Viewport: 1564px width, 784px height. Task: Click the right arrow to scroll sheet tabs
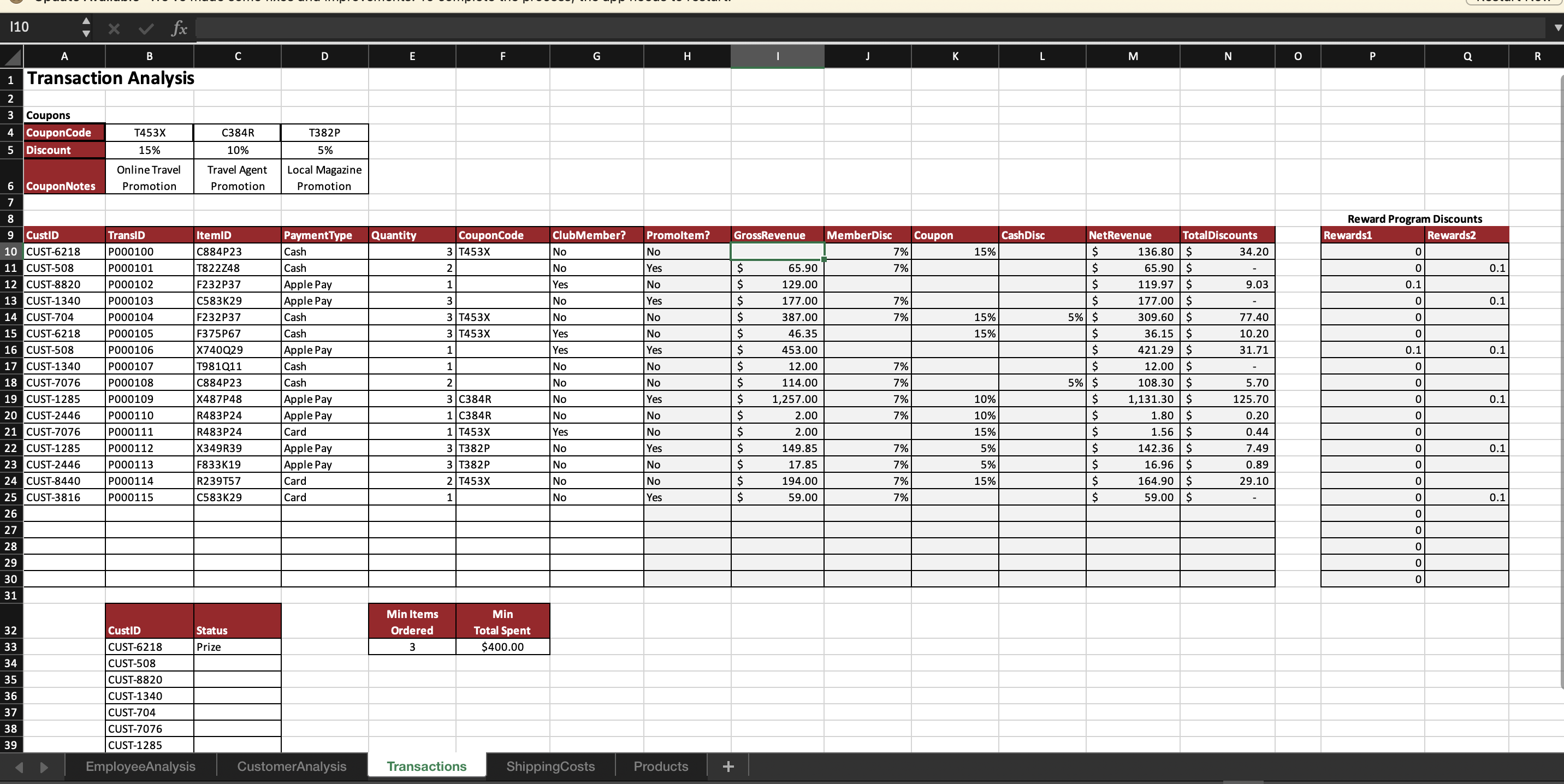(x=43, y=768)
